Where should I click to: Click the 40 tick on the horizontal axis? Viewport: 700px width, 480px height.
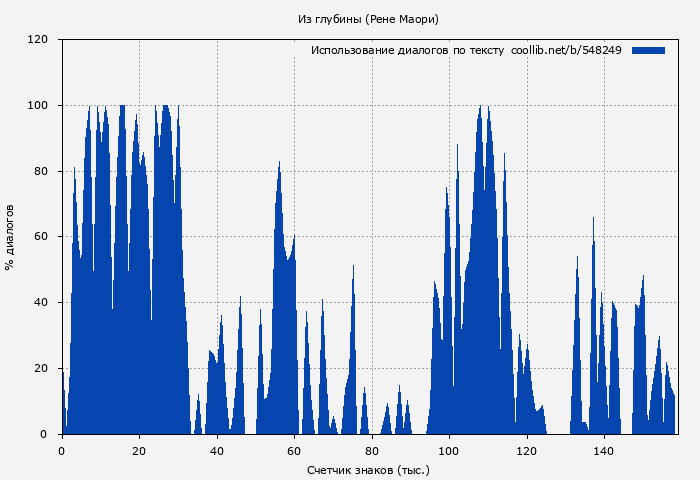pyautogui.click(x=217, y=451)
